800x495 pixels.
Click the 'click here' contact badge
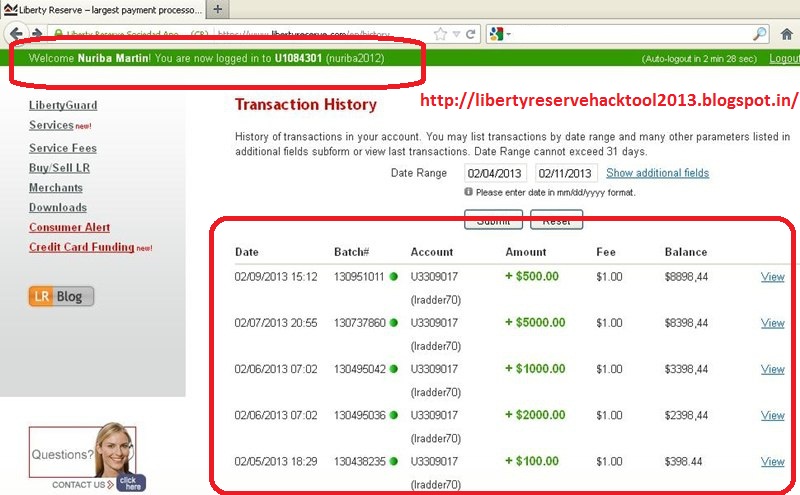(x=131, y=483)
